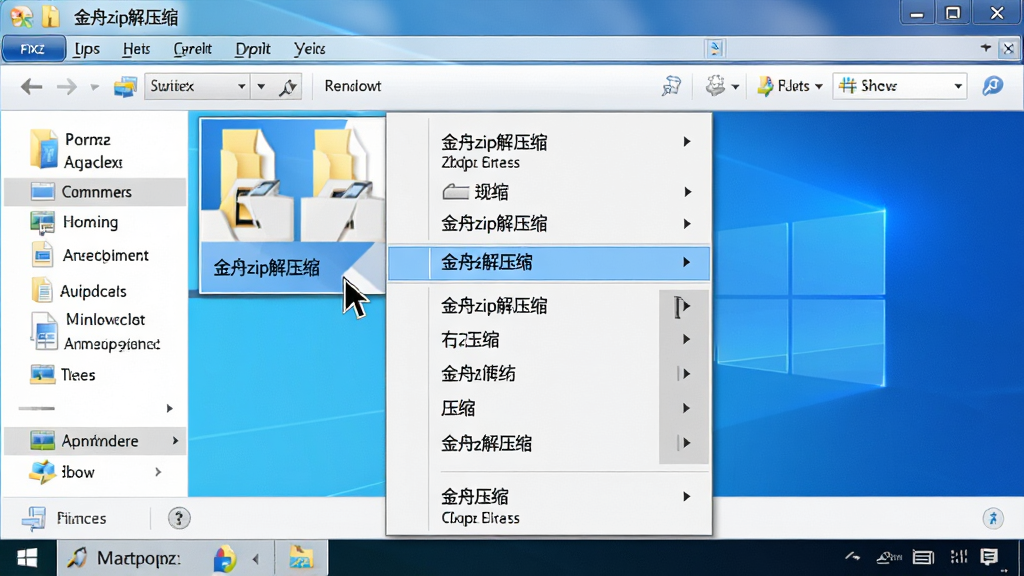Show hidden tray icons arrow

852,557
